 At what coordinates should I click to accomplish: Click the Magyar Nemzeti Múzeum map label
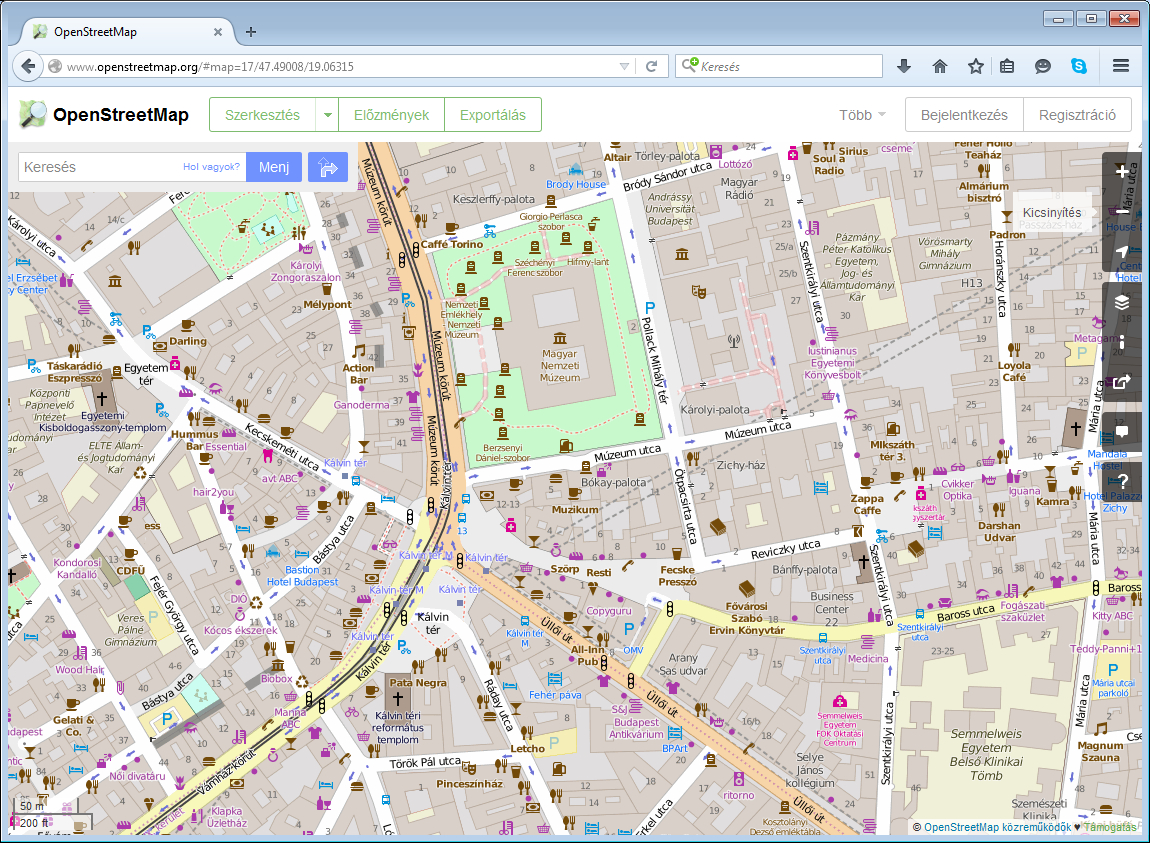pyautogui.click(x=560, y=365)
